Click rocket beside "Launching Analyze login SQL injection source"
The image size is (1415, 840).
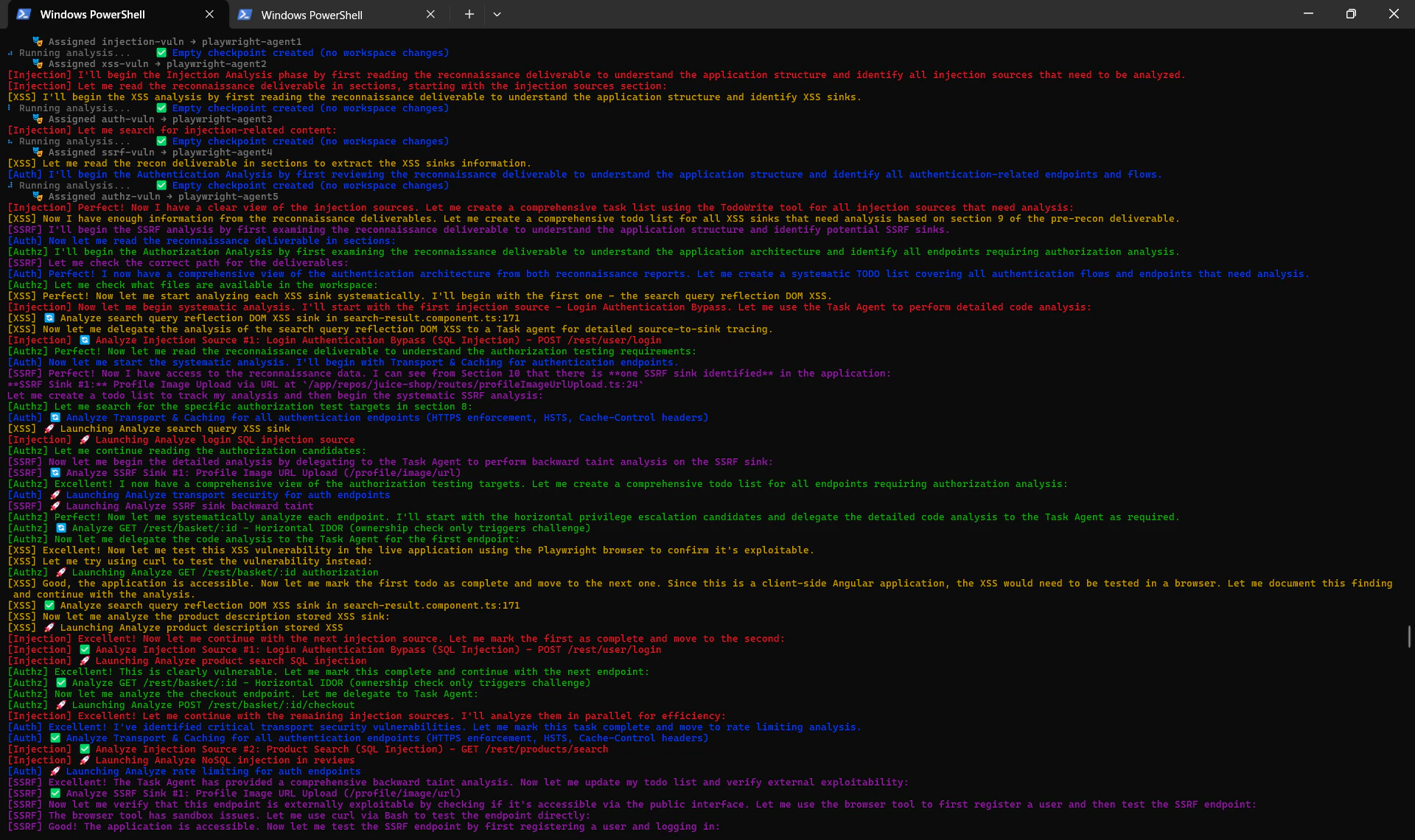[x=85, y=440]
